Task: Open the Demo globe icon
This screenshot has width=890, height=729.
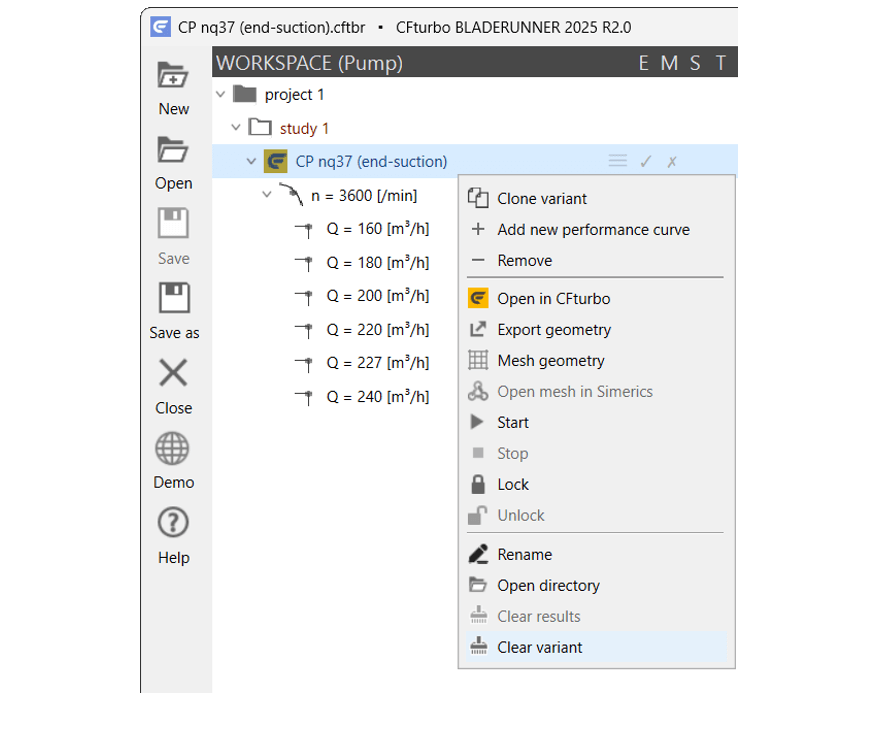Action: coord(173,449)
